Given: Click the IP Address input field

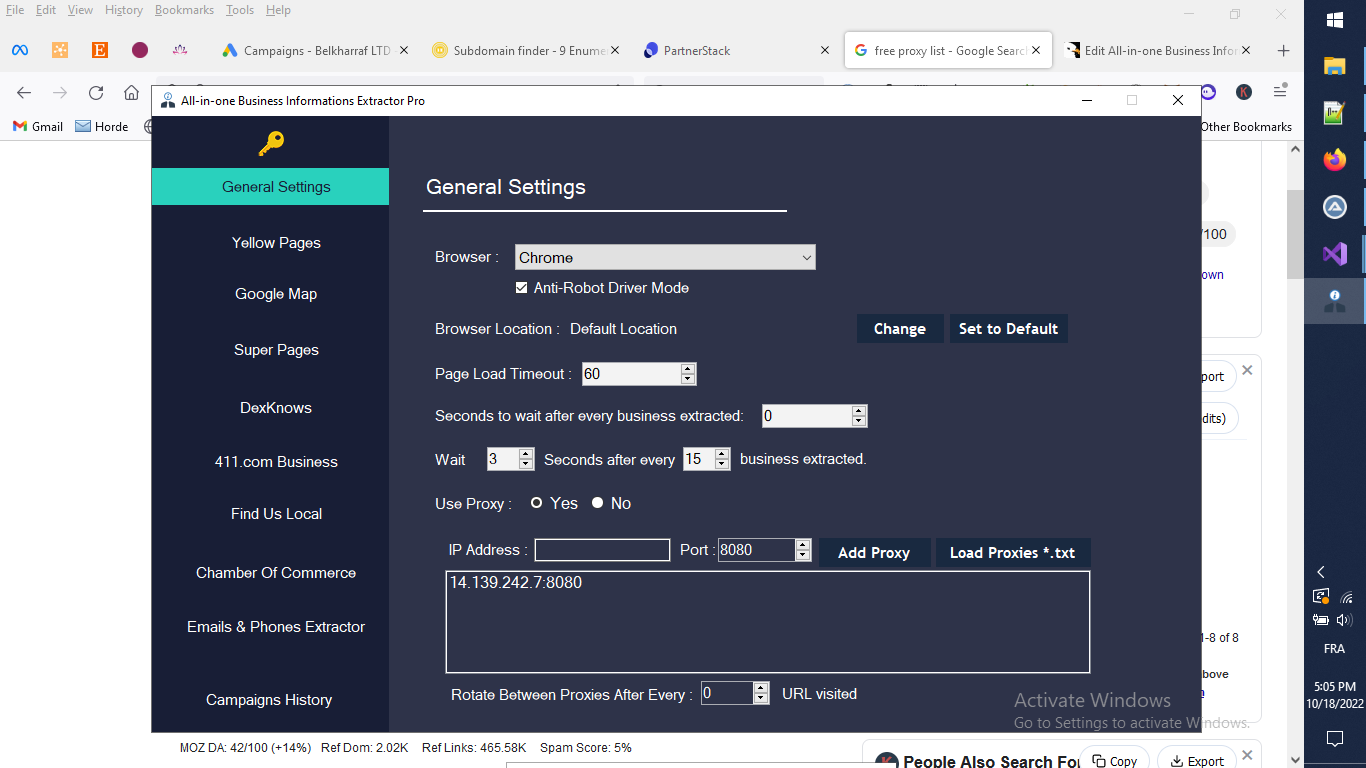Looking at the screenshot, I should pos(602,550).
